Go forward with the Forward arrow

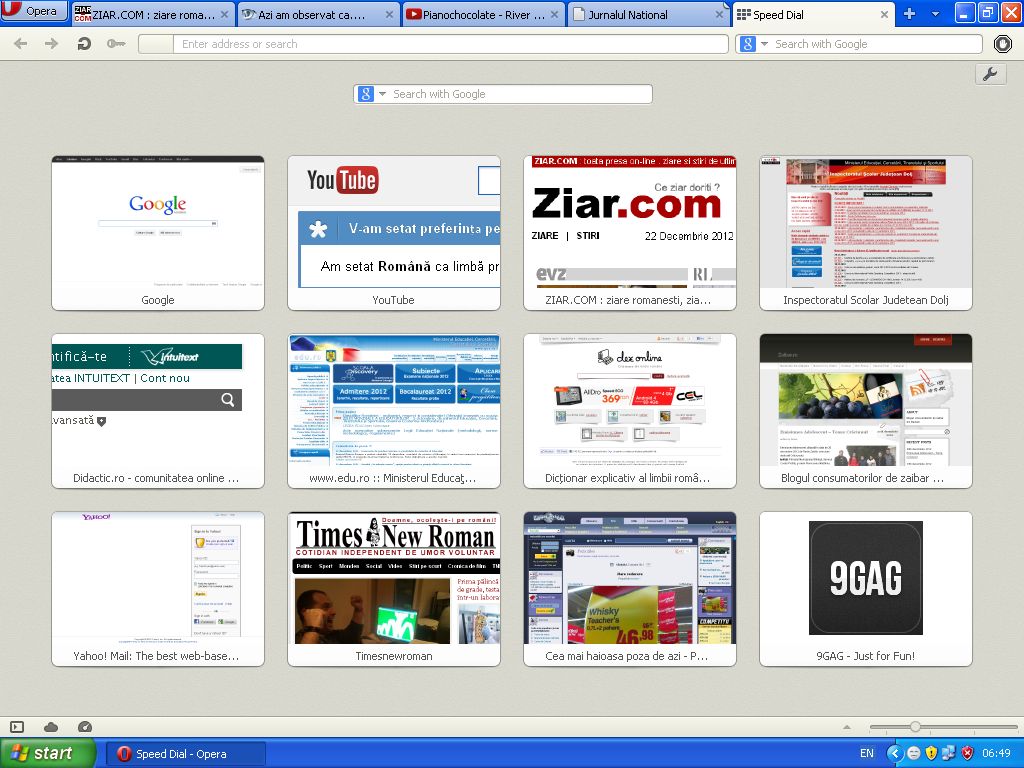point(51,44)
